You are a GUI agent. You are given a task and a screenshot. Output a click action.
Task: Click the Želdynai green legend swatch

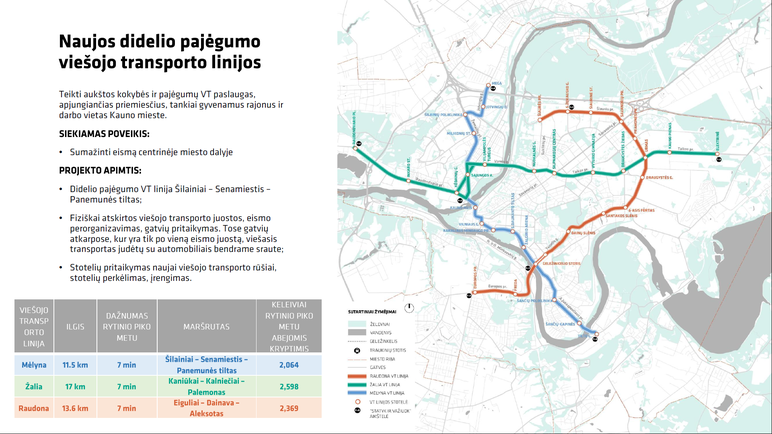(355, 324)
